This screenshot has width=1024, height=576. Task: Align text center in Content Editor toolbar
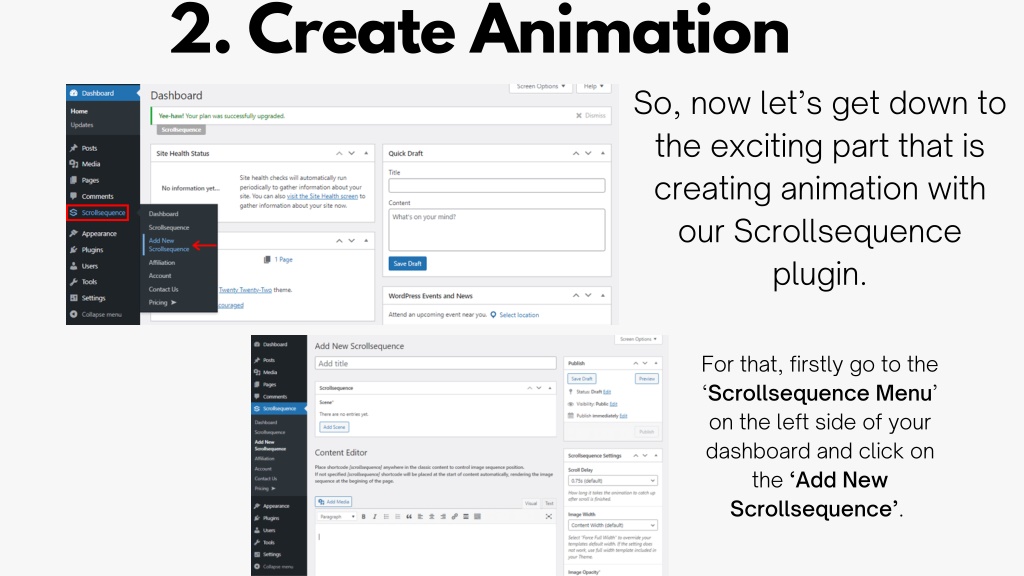(432, 517)
